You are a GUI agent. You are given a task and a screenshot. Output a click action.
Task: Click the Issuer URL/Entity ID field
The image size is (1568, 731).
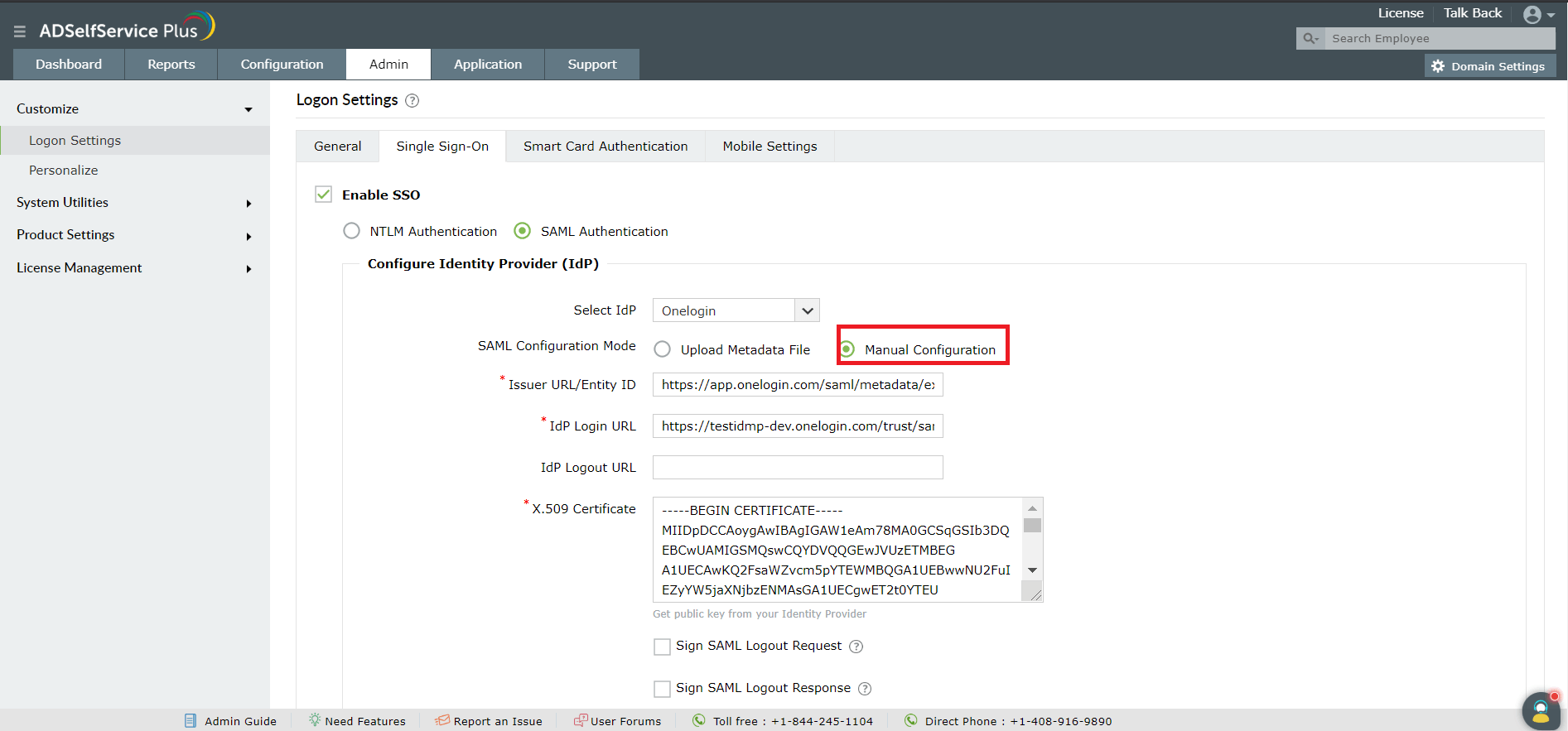[x=798, y=385]
